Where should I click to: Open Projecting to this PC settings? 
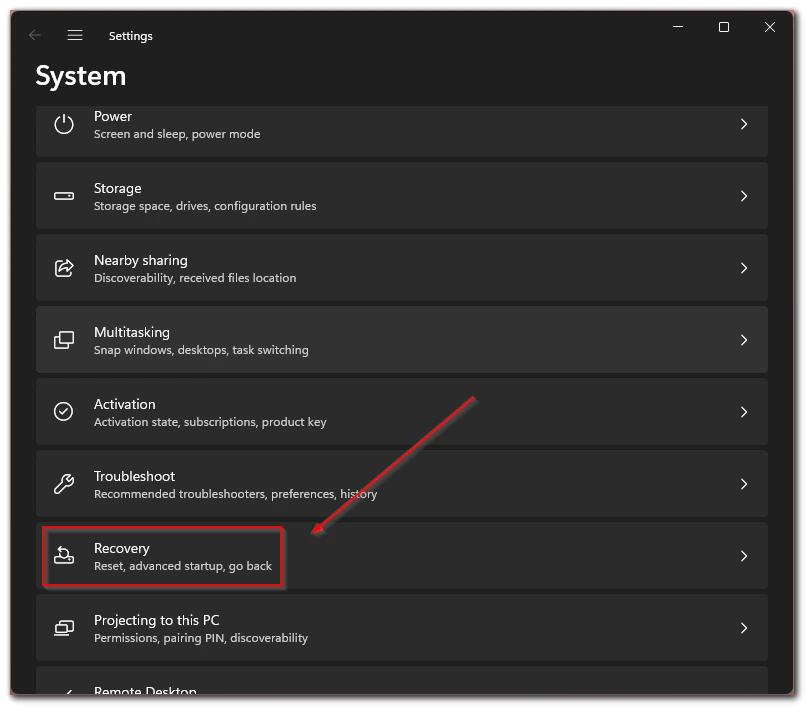pos(402,628)
